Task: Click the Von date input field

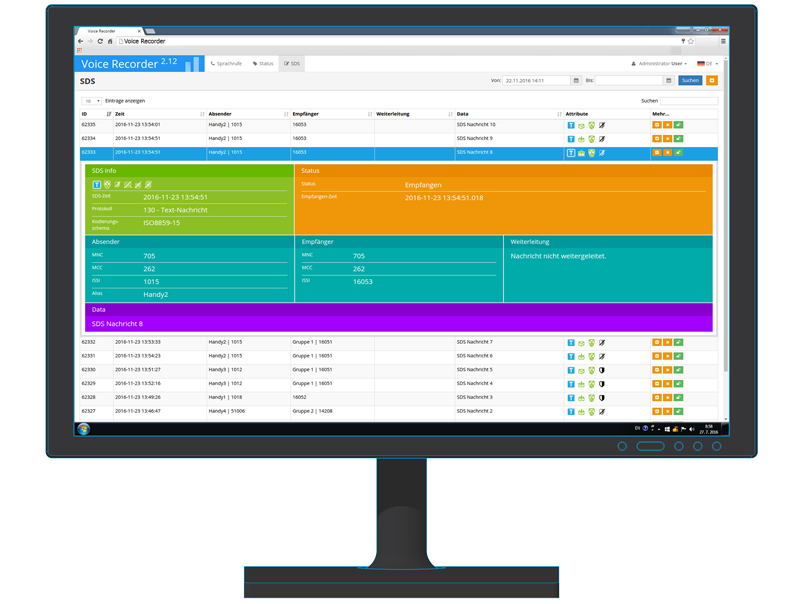Action: click(x=536, y=80)
